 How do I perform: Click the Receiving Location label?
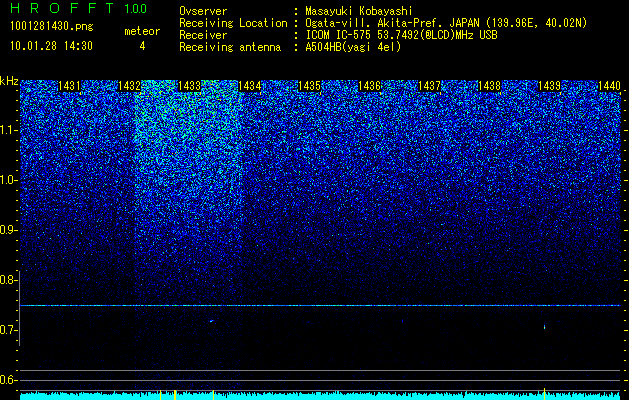pyautogui.click(x=233, y=23)
